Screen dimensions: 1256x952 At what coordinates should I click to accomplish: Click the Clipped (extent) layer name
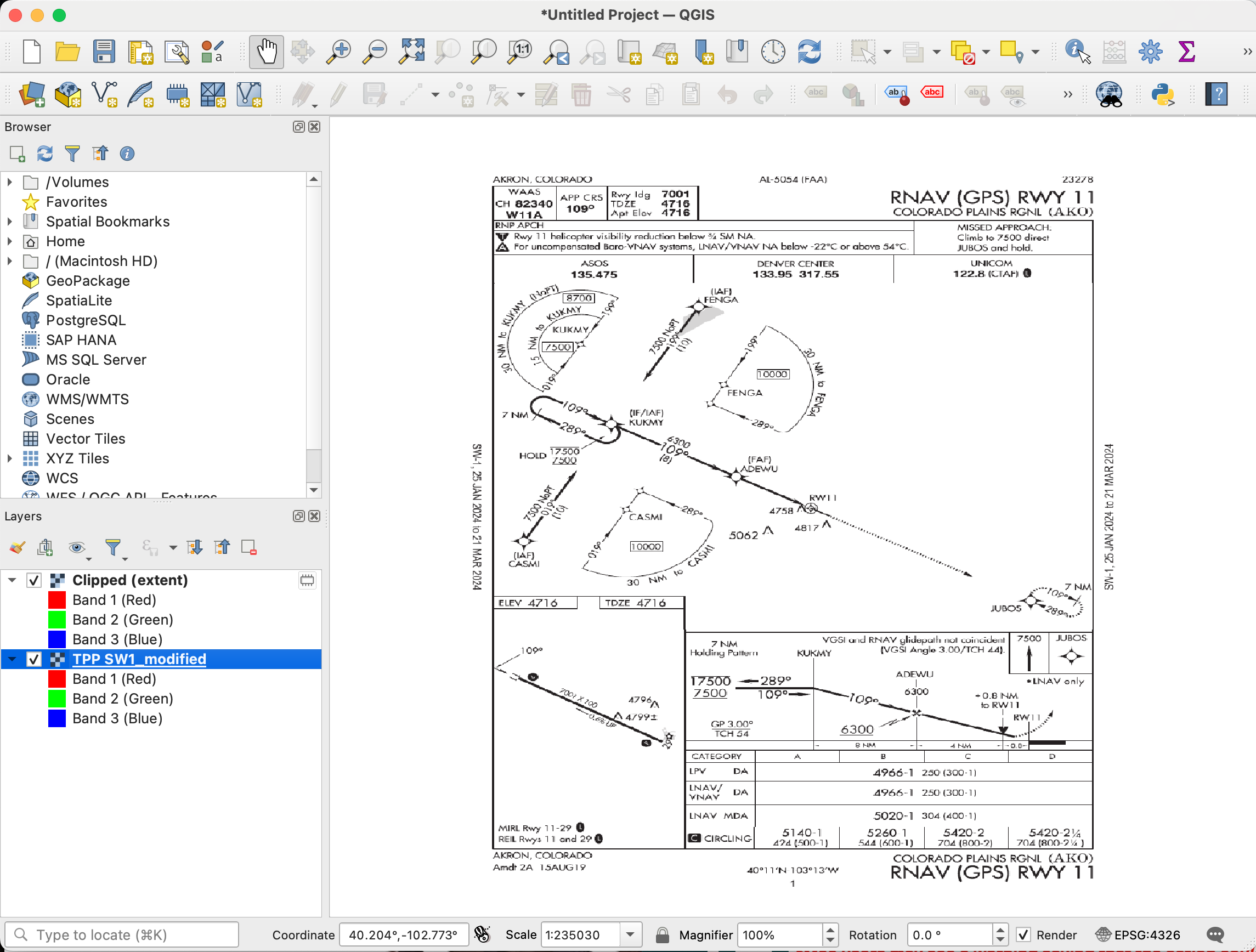click(130, 580)
